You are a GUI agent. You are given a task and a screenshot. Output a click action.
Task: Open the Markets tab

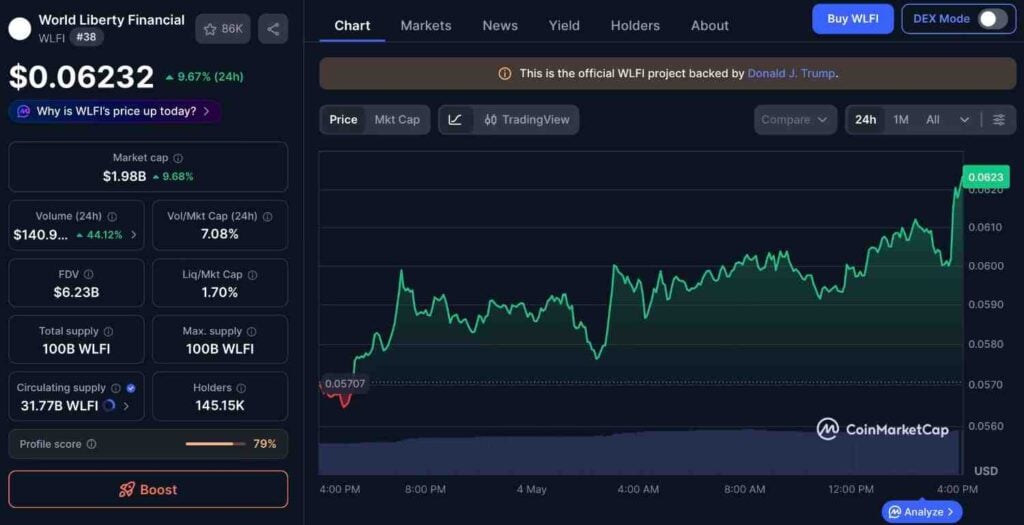coord(426,25)
